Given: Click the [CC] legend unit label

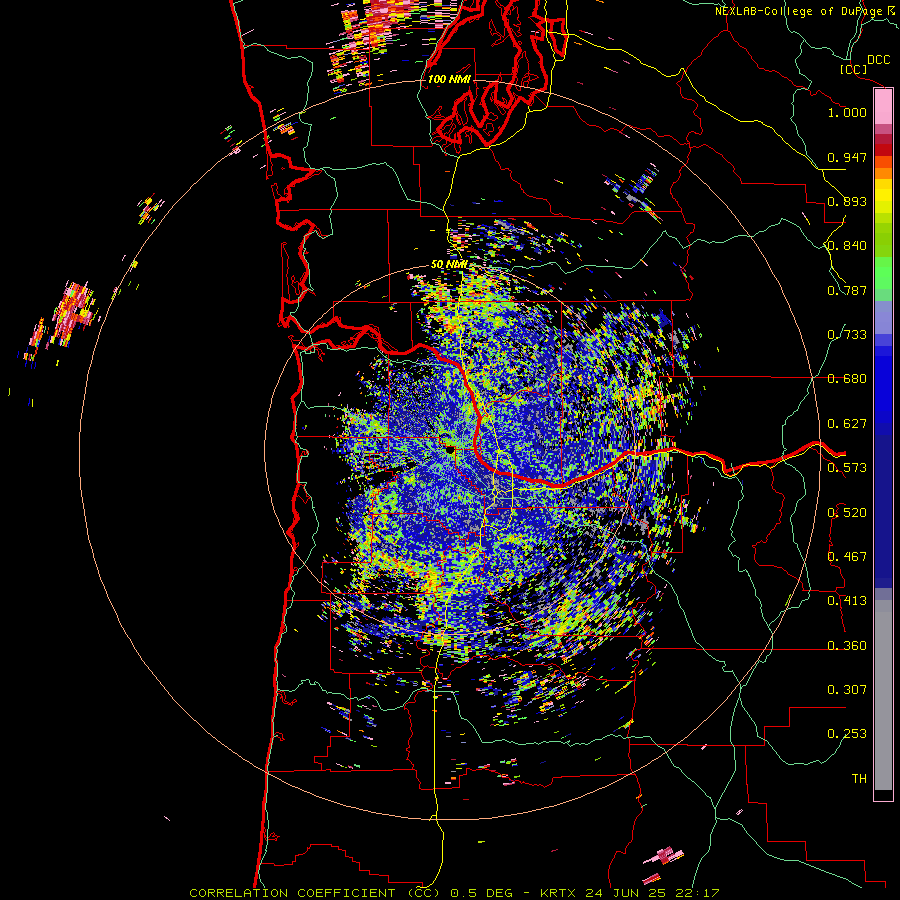Looking at the screenshot, I should [x=854, y=69].
